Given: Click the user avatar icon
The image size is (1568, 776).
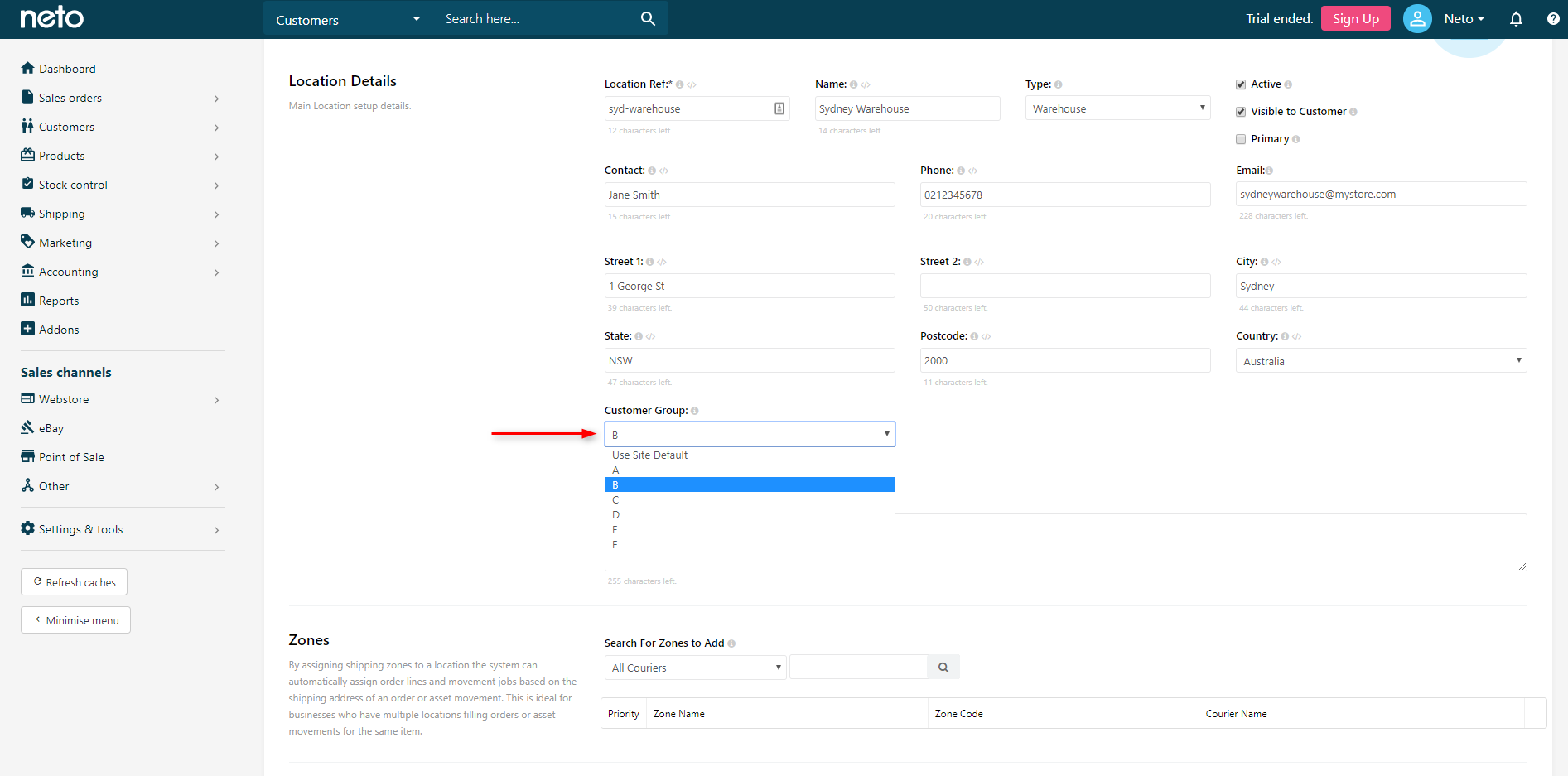Looking at the screenshot, I should 1417,18.
